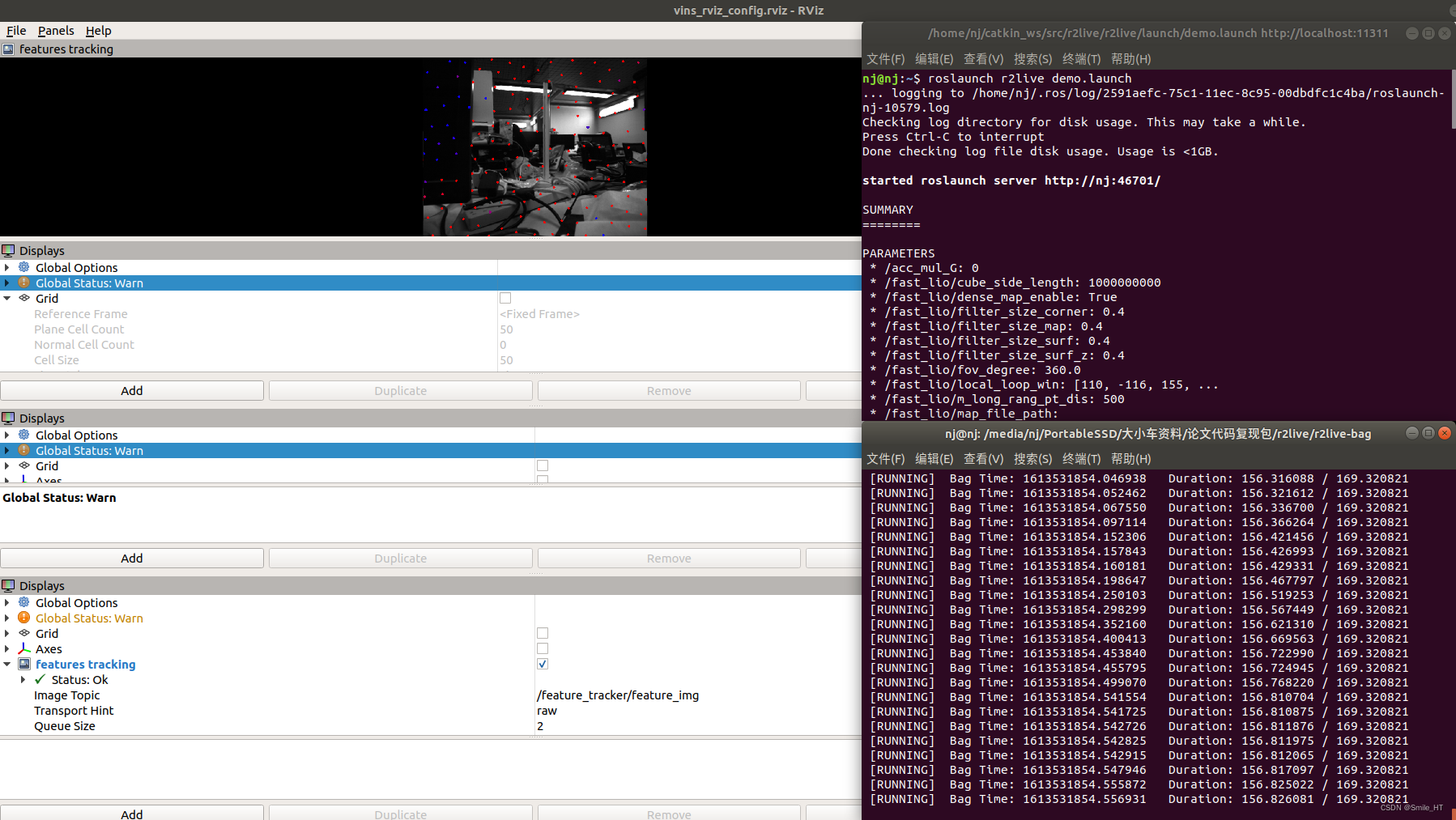The image size is (1456, 820).
Task: Click the Global Options gear icon in the bottom Displays panel
Action: [24, 602]
